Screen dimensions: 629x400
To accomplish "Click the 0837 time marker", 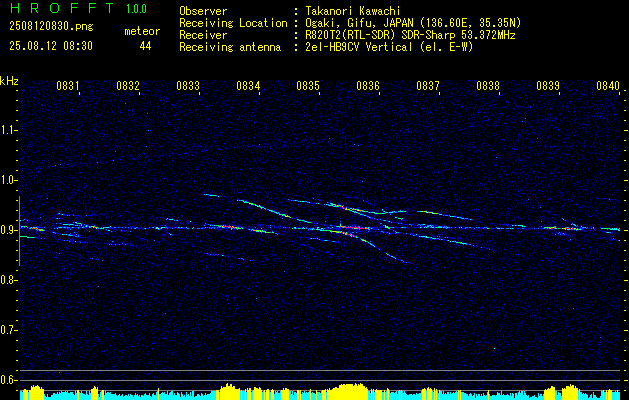I will point(428,85).
